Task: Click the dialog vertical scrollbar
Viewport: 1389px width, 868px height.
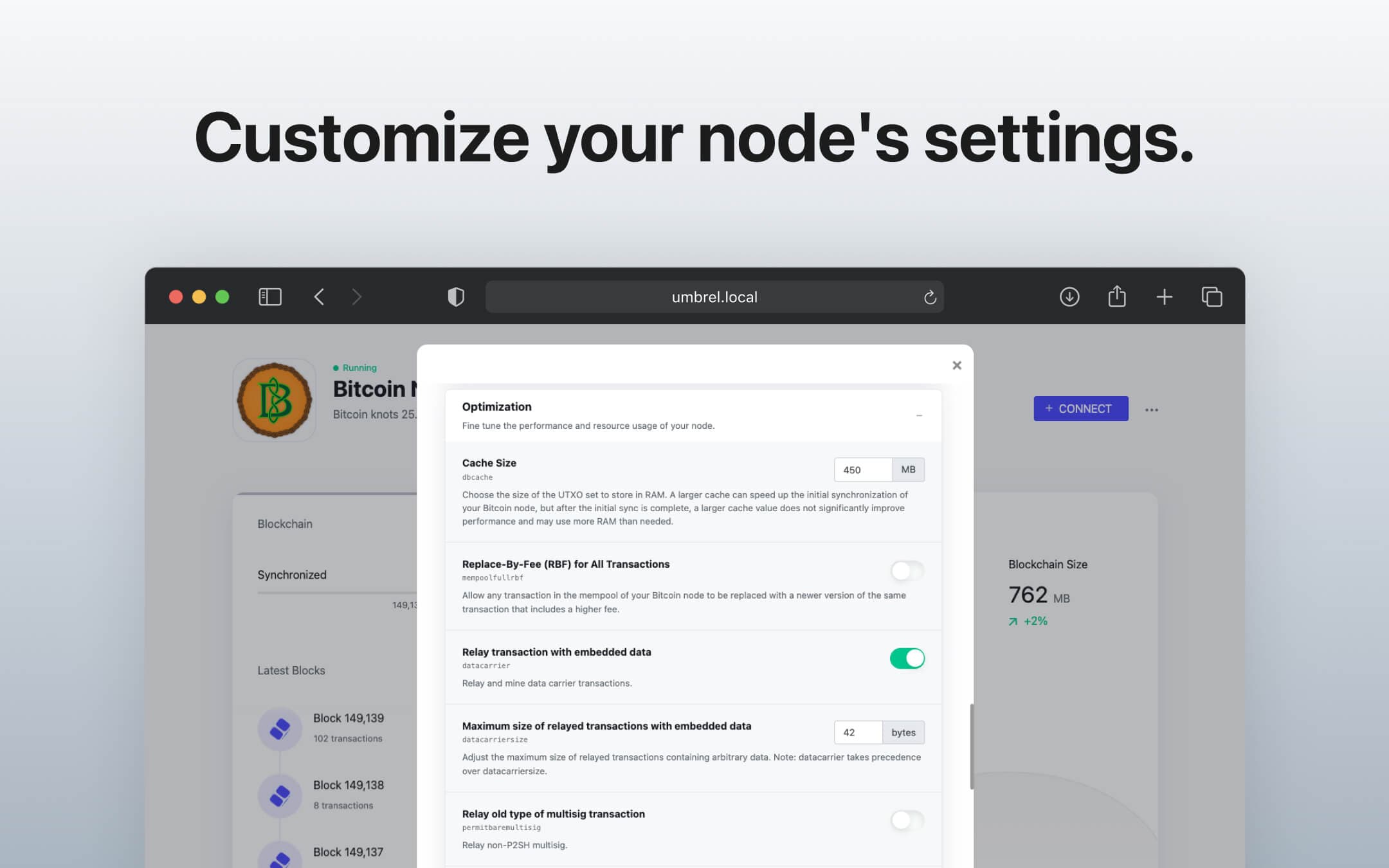Action: pyautogui.click(x=971, y=746)
